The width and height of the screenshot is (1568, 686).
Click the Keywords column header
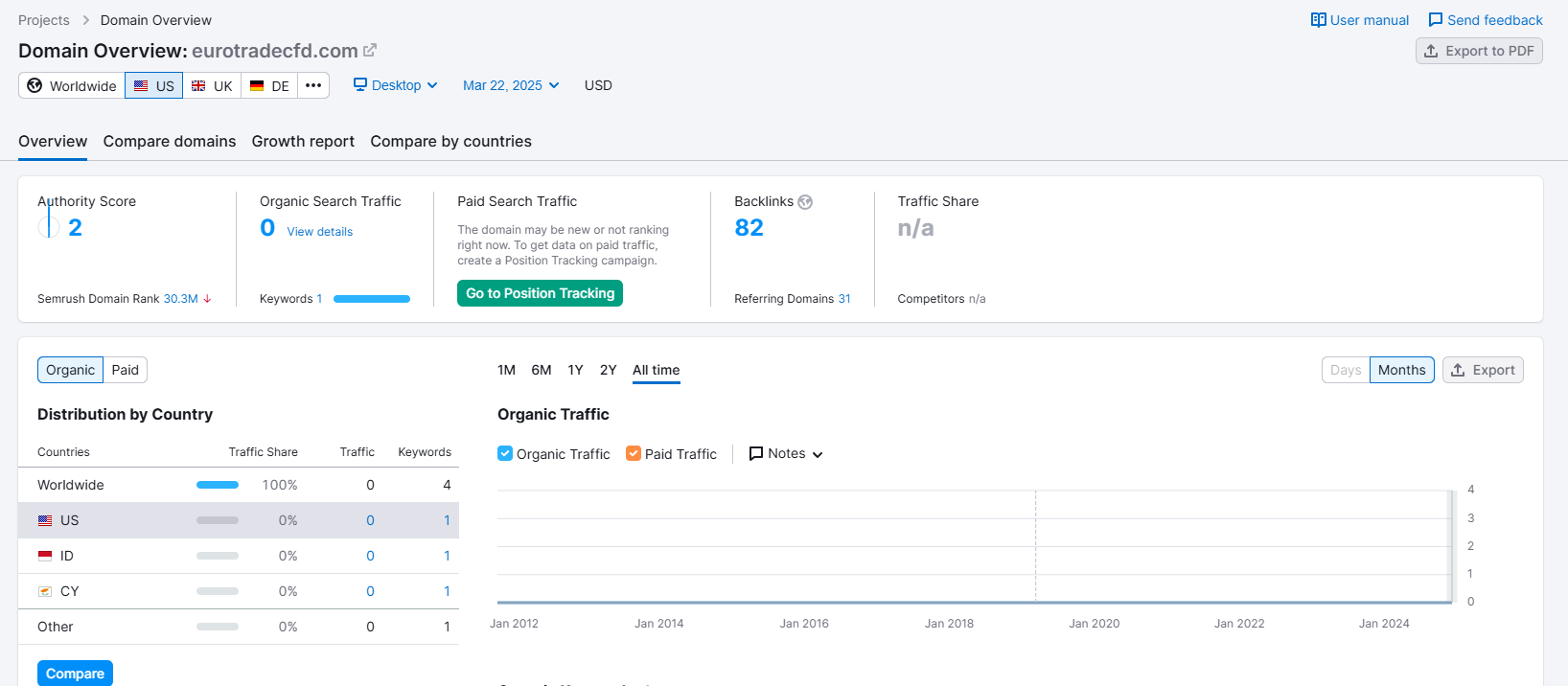click(x=425, y=452)
